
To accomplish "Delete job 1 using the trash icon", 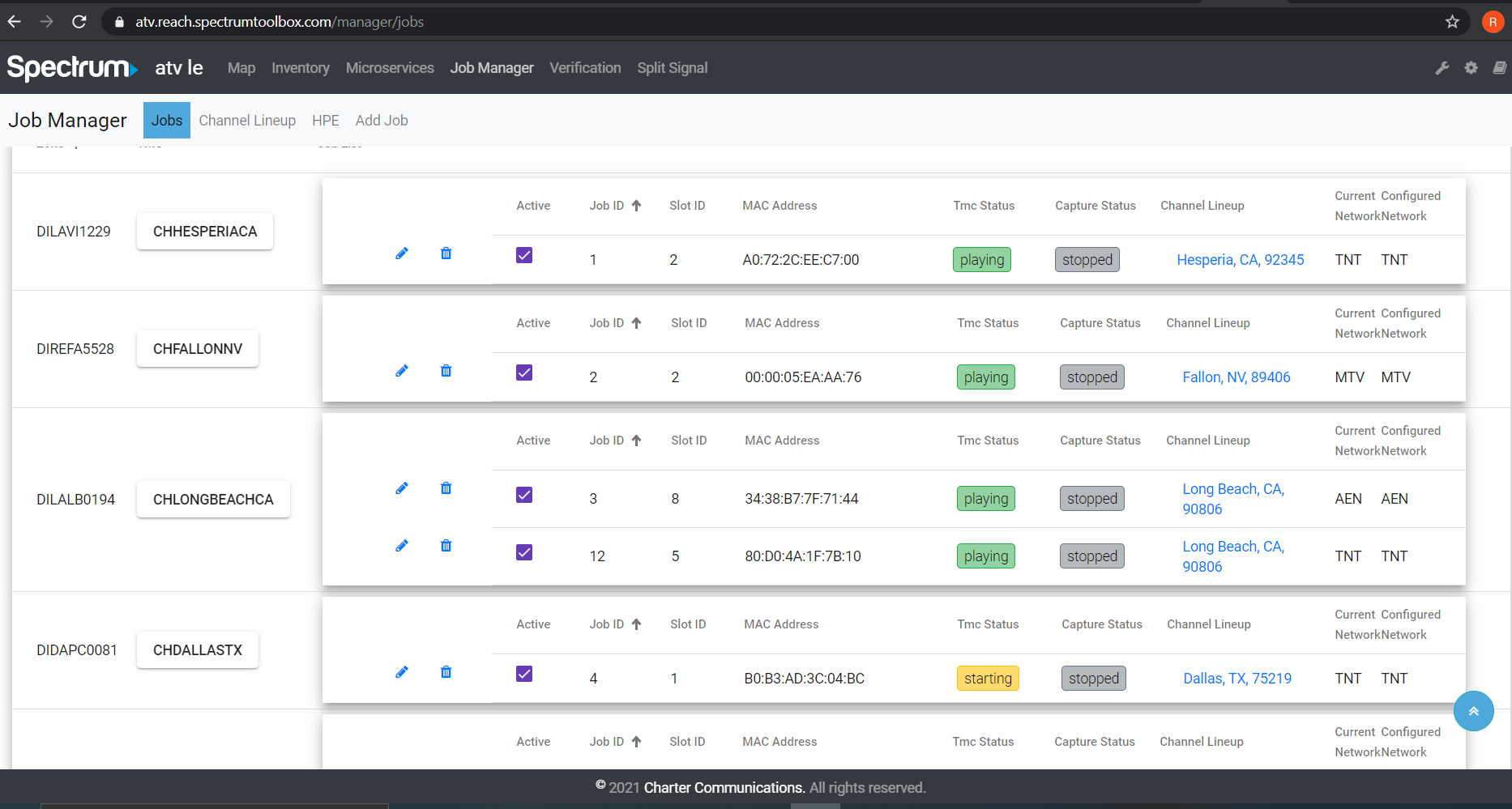I will coord(446,253).
